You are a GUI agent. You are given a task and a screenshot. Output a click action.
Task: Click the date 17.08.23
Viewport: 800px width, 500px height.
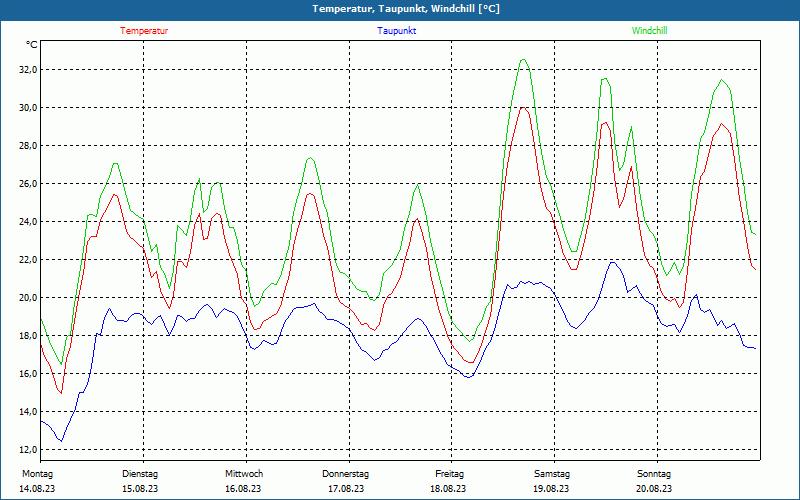pyautogui.click(x=346, y=489)
